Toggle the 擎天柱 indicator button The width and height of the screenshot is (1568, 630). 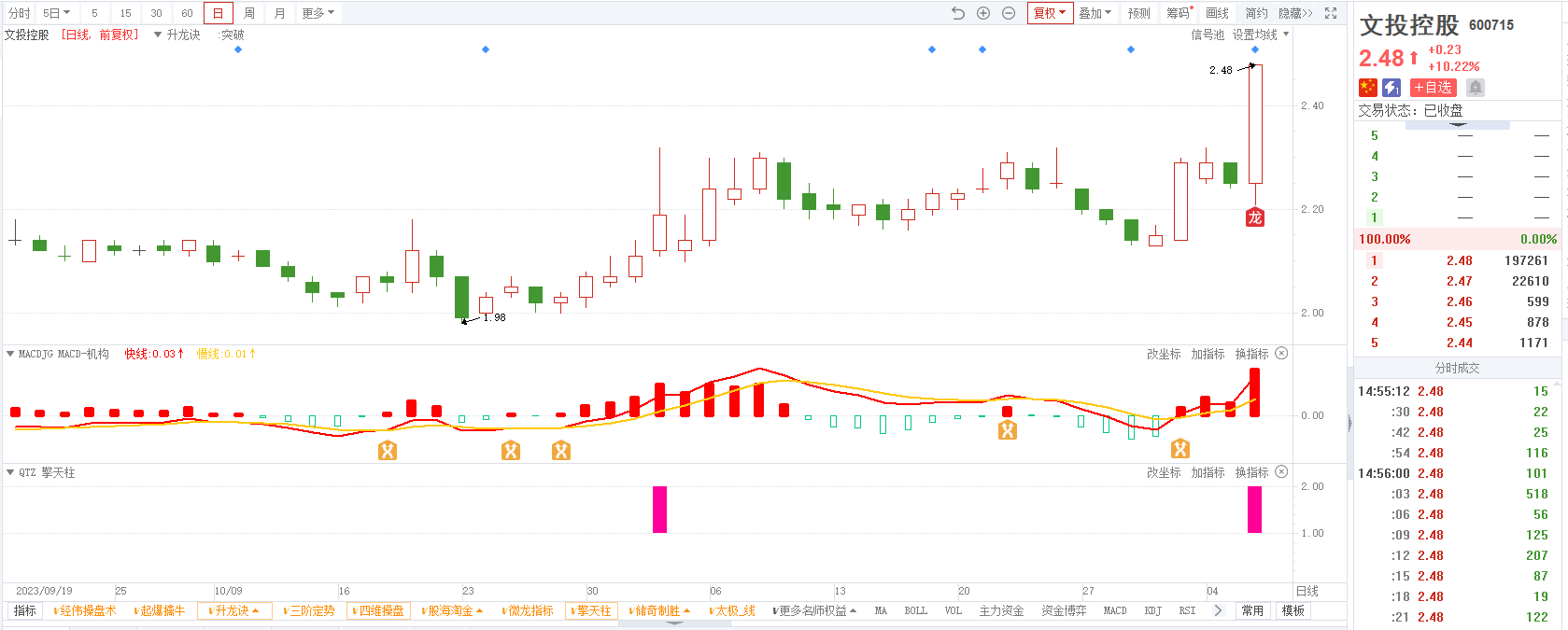coord(590,610)
